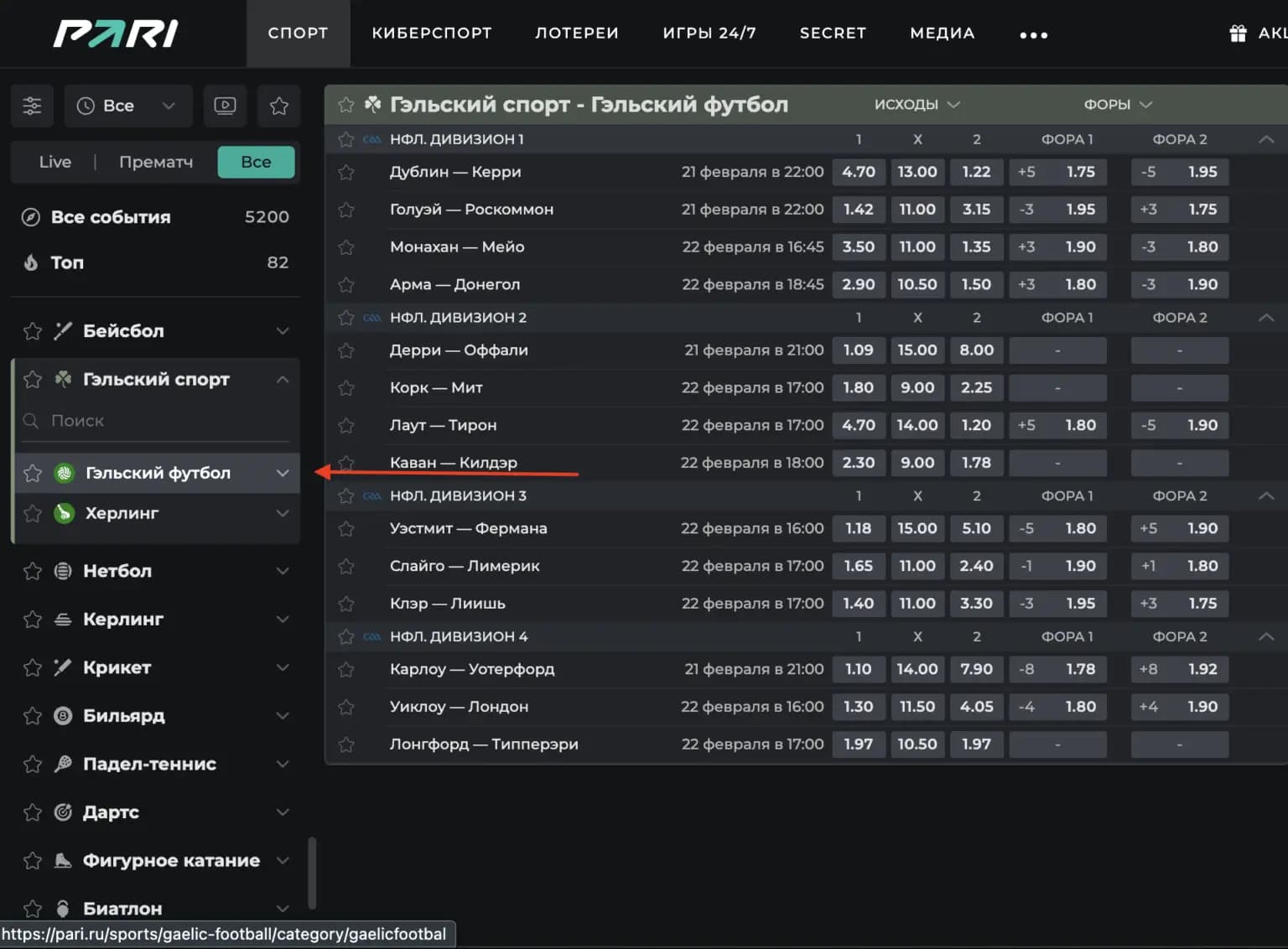The height and width of the screenshot is (949, 1288).
Task: Click the sidebar vertical scrollbar
Action: point(312,873)
